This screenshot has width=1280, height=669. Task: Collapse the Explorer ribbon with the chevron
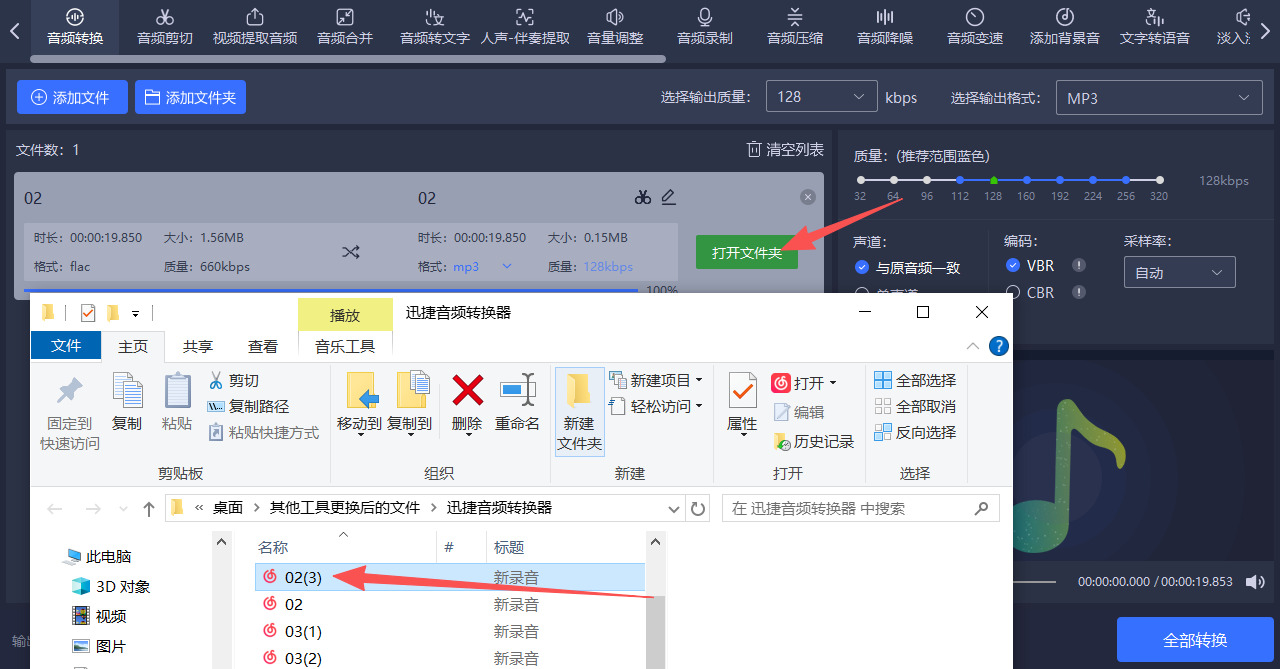(973, 346)
